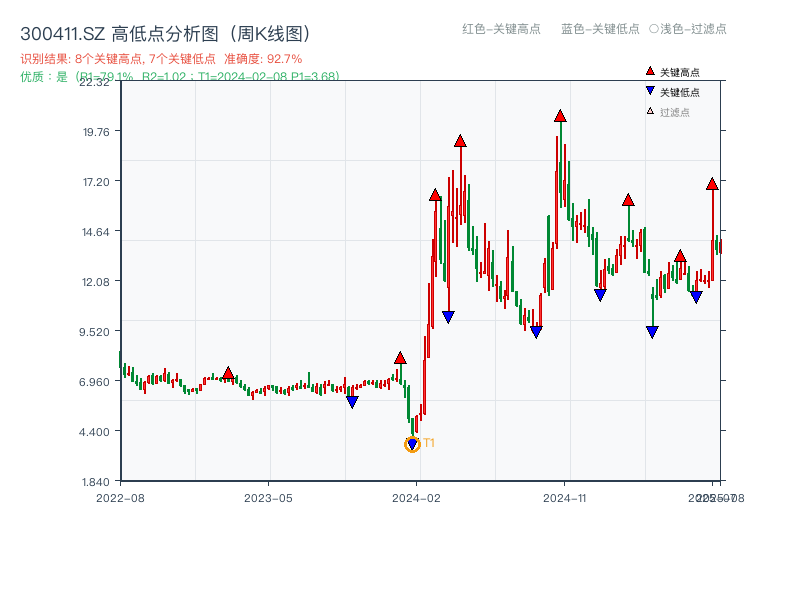Open the 优质 indicator details line
The image size is (800, 600).
150,73
